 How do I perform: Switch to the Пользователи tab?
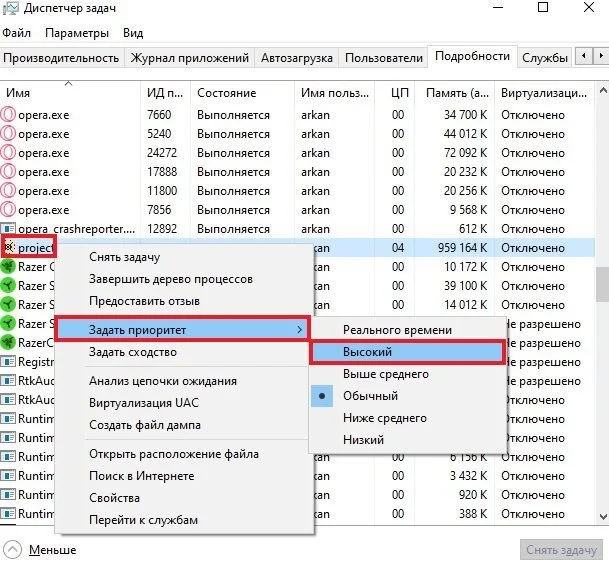click(x=384, y=58)
